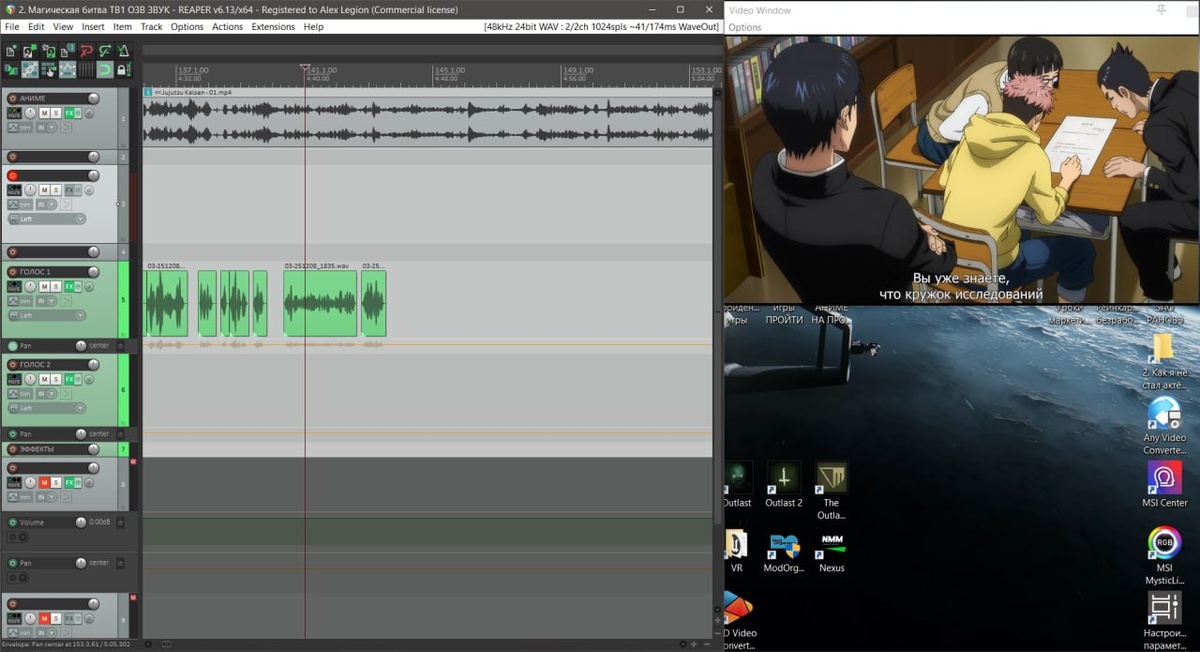Click the phase button on ГОЛОС 1 track
This screenshot has height=652, width=1200.
89,286
